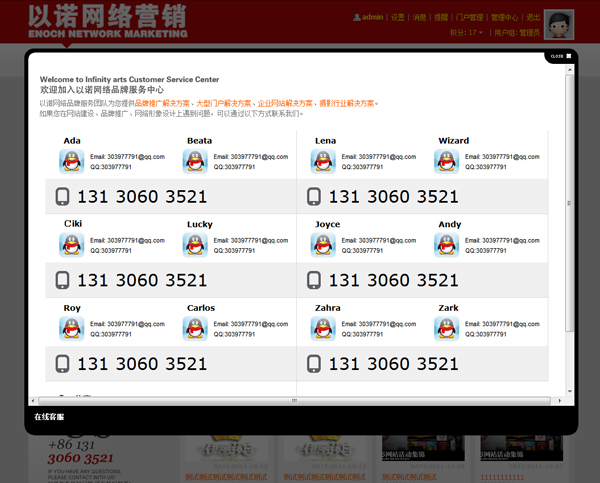Click the popup vertical scrollbar up arrow

[x=570, y=70]
